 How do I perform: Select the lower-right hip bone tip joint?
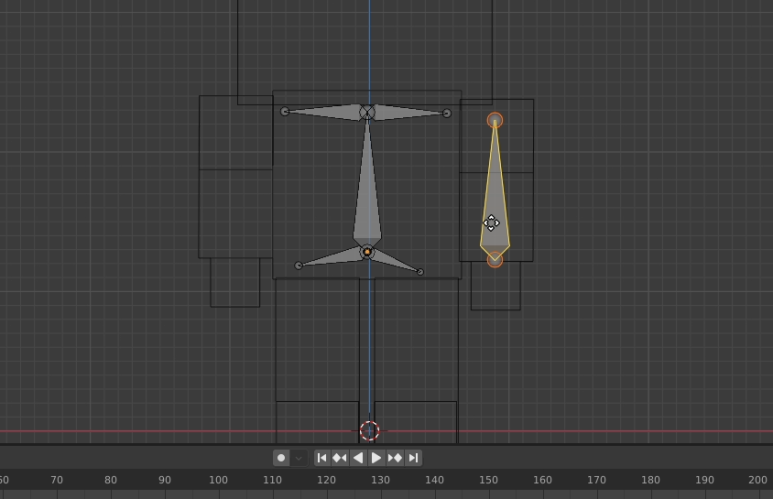(x=421, y=272)
